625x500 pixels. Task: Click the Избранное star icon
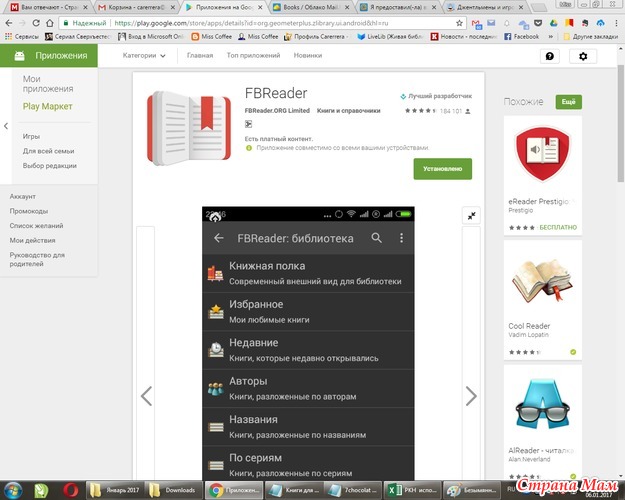[x=216, y=311]
